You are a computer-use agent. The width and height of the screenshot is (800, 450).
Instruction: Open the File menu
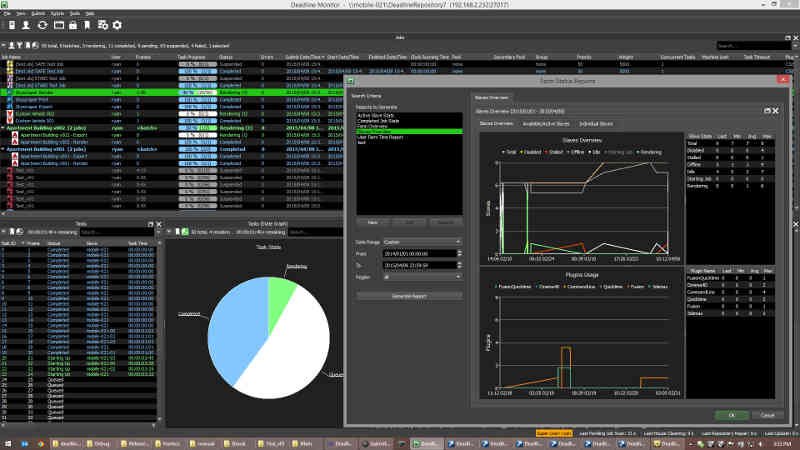coord(9,14)
